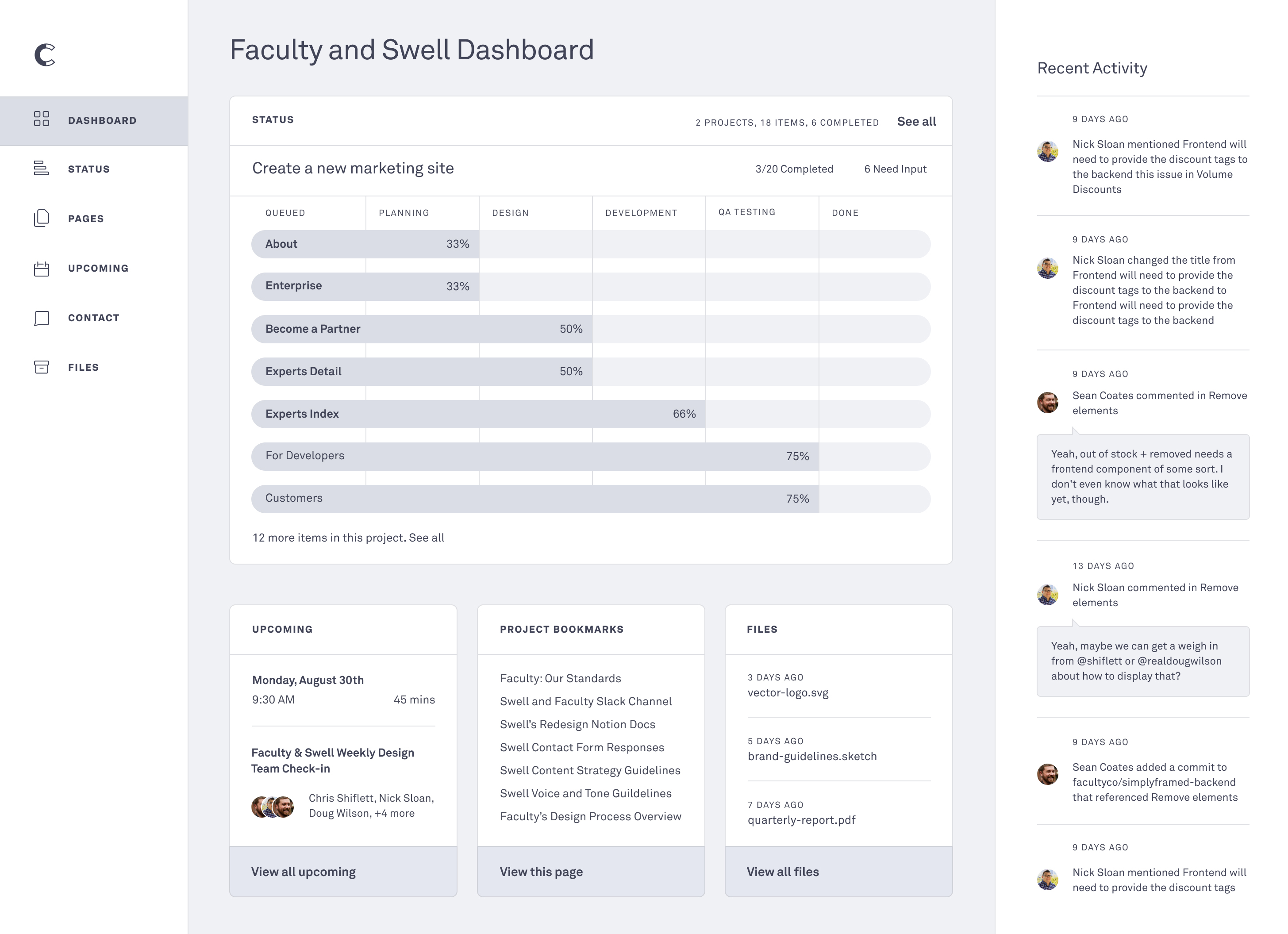The height and width of the screenshot is (934, 1288).
Task: Click See all in the Status header
Action: click(916, 122)
